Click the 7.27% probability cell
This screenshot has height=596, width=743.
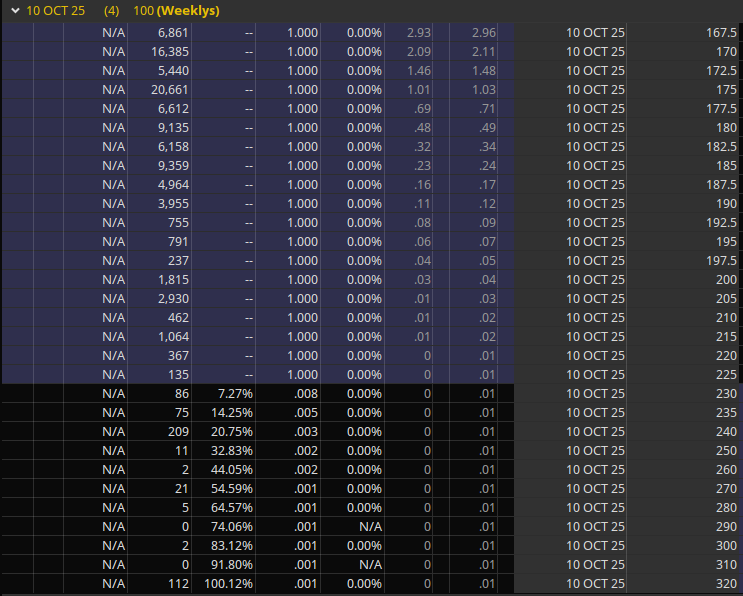pyautogui.click(x=232, y=394)
